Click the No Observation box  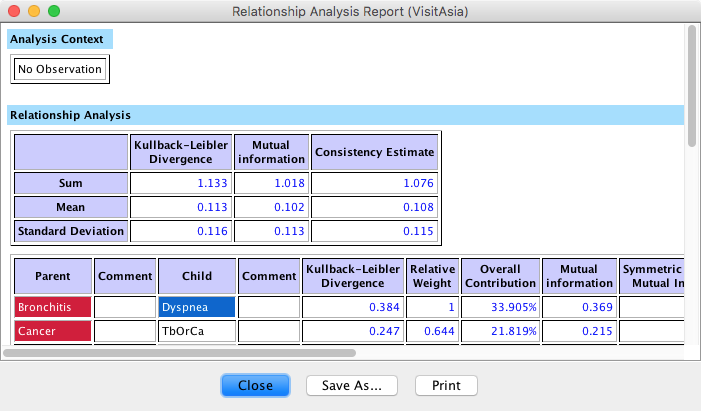[x=60, y=69]
